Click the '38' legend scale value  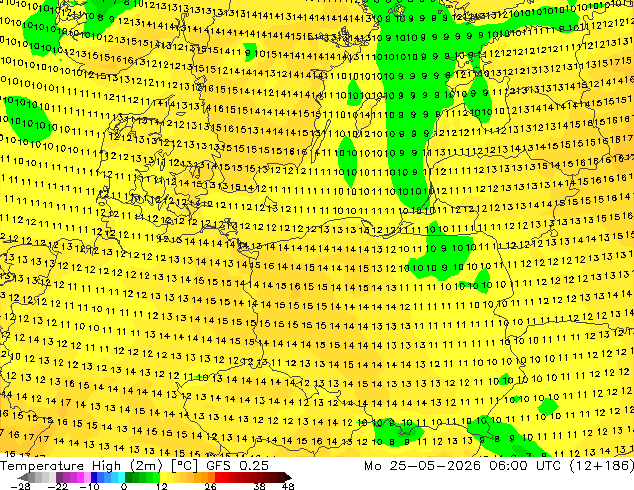click(x=260, y=486)
